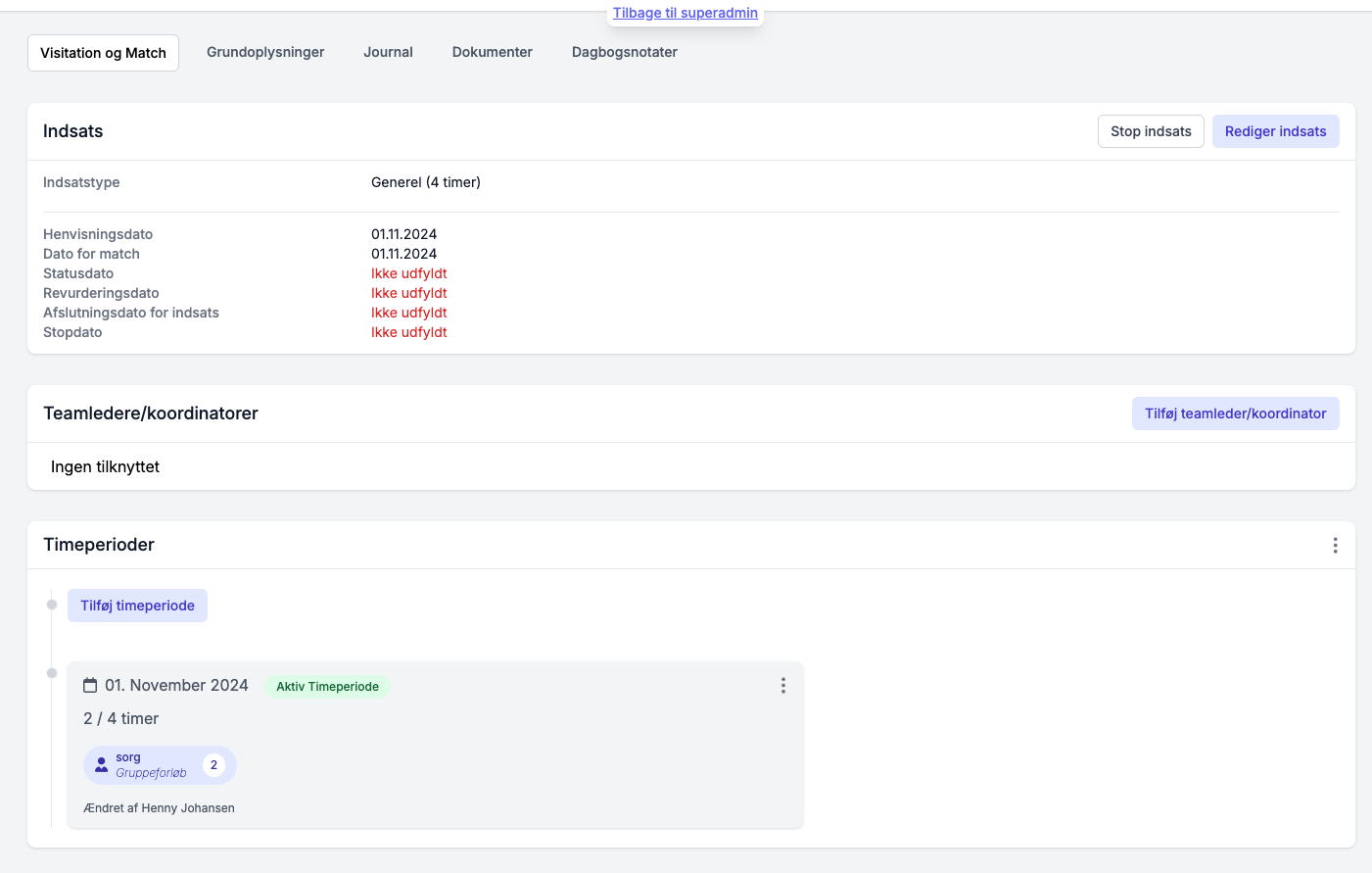Click the count badge 2 on sorg chip

(x=213, y=765)
